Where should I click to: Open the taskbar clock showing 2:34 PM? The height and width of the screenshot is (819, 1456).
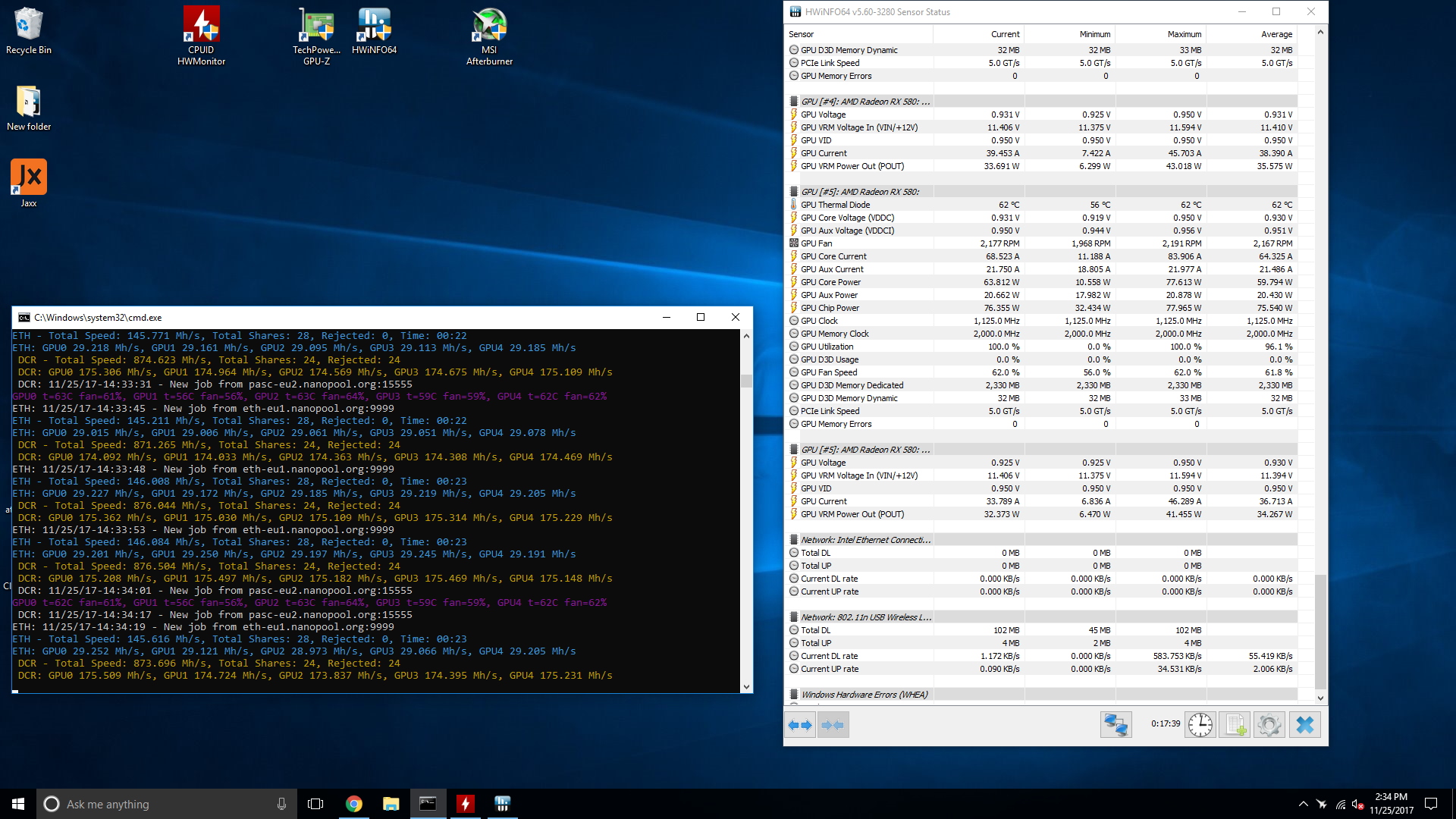[1392, 804]
